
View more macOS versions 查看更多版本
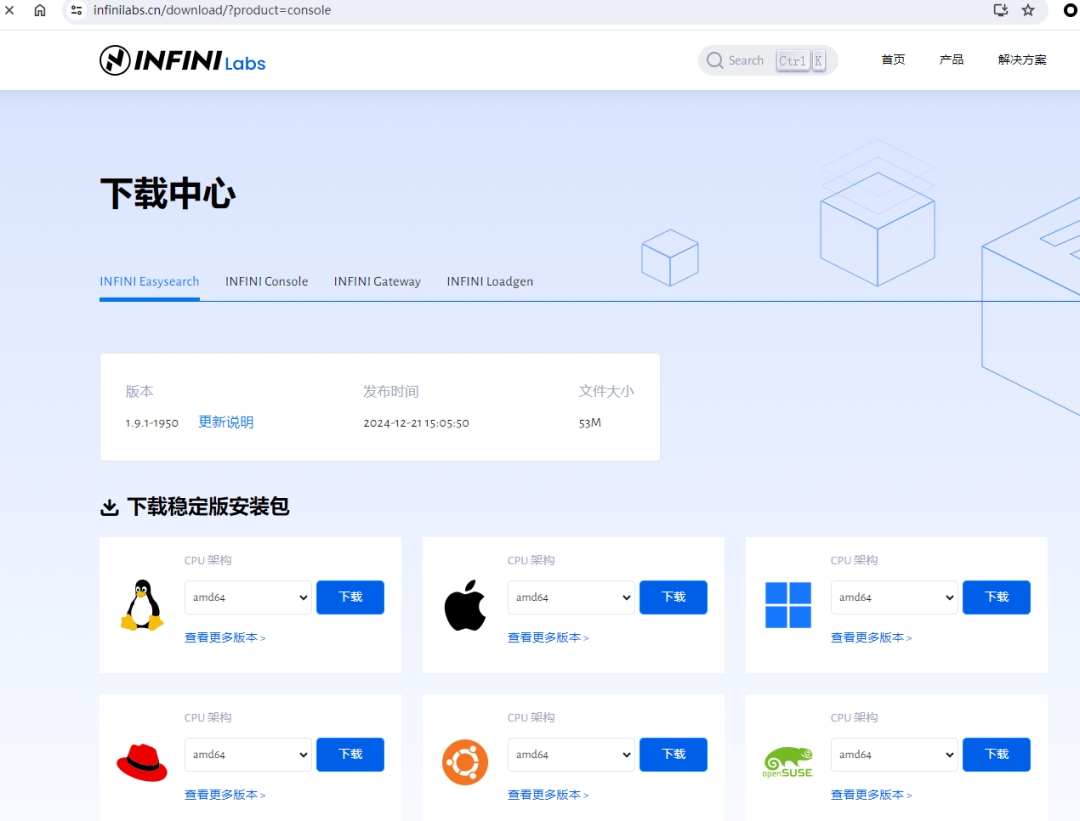point(548,638)
